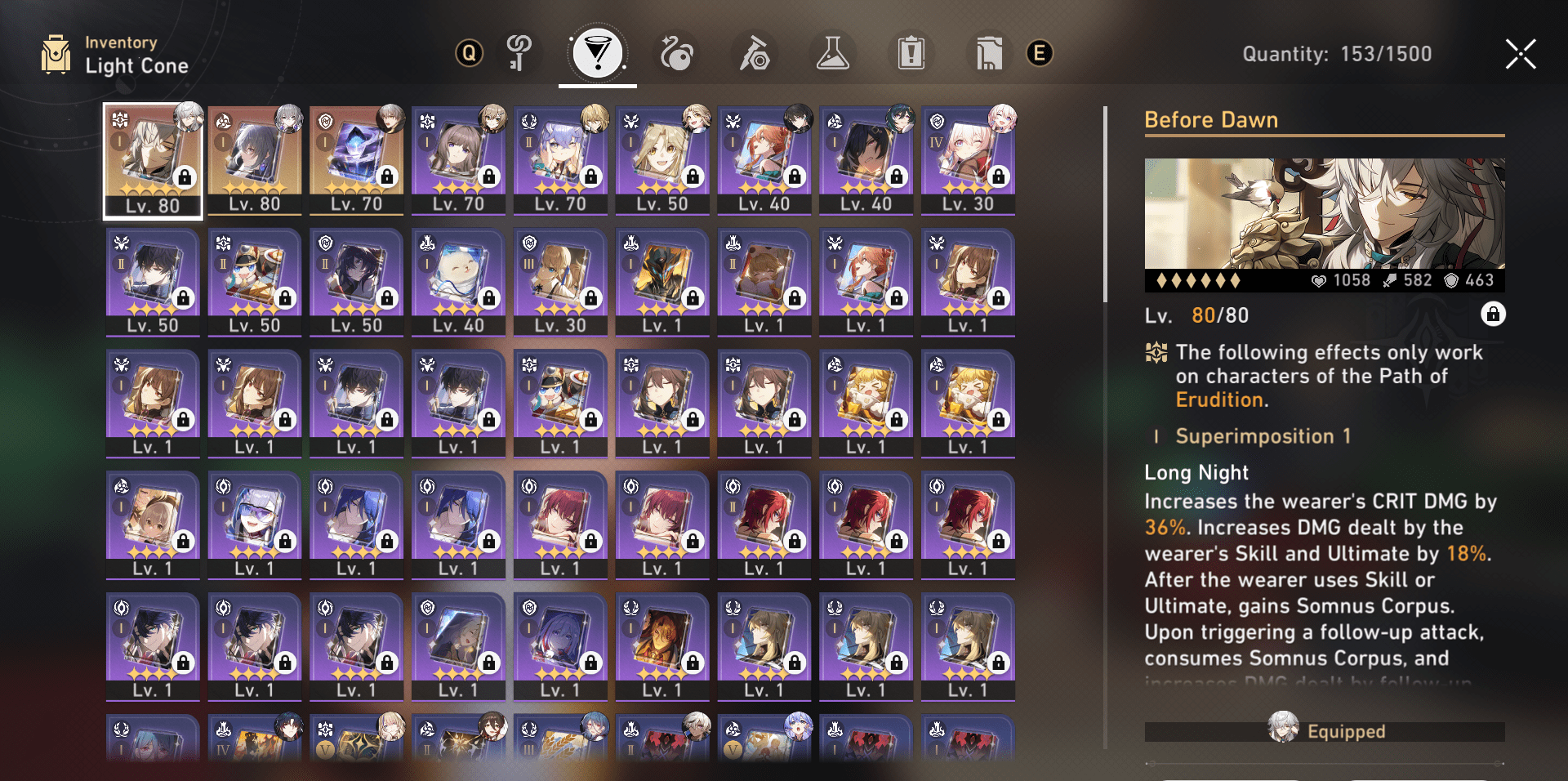This screenshot has height=781, width=1568.
Task: Switch to the Key Items tab
Action: click(x=519, y=54)
